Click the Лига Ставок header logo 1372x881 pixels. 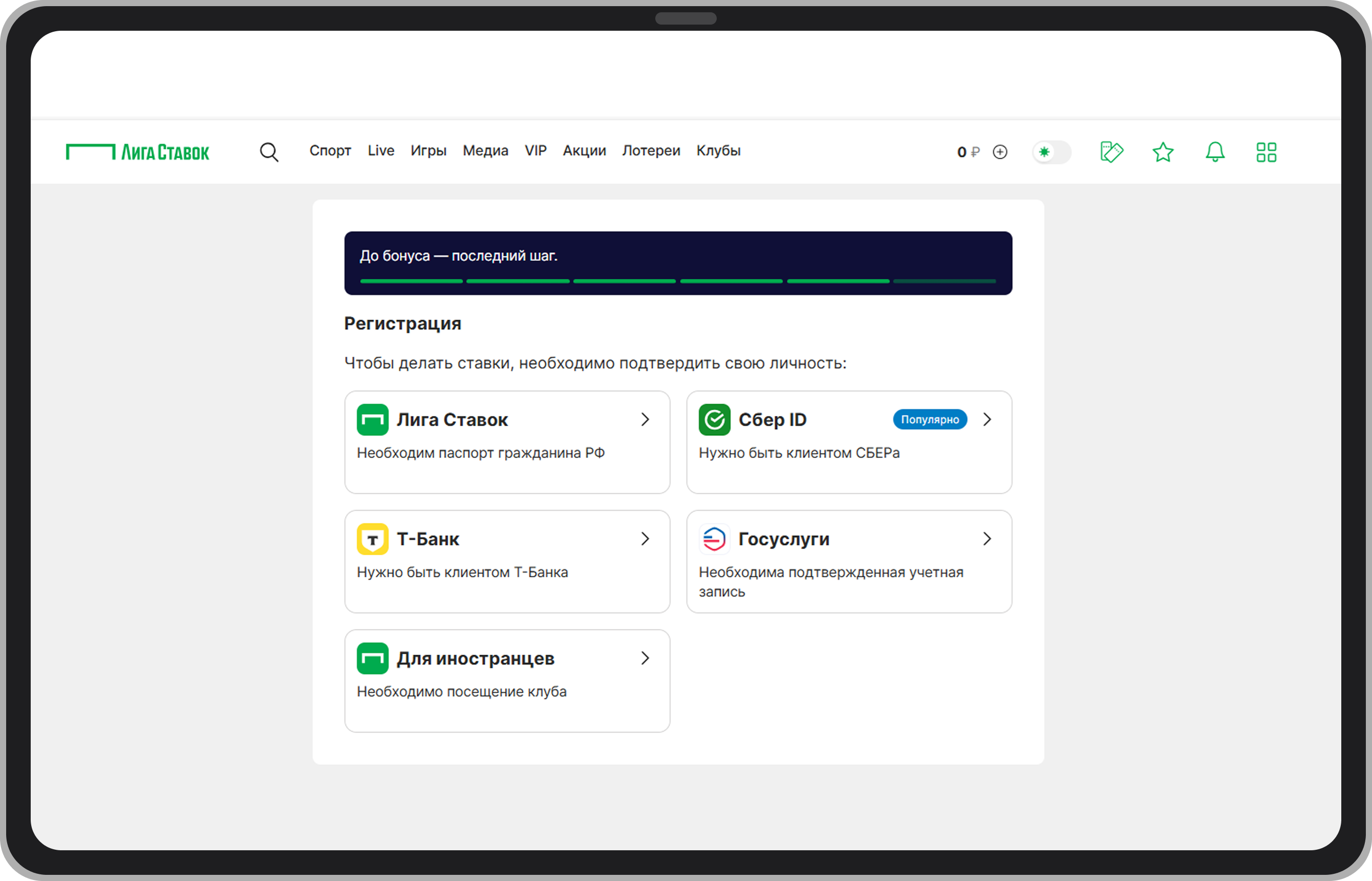[x=137, y=152]
